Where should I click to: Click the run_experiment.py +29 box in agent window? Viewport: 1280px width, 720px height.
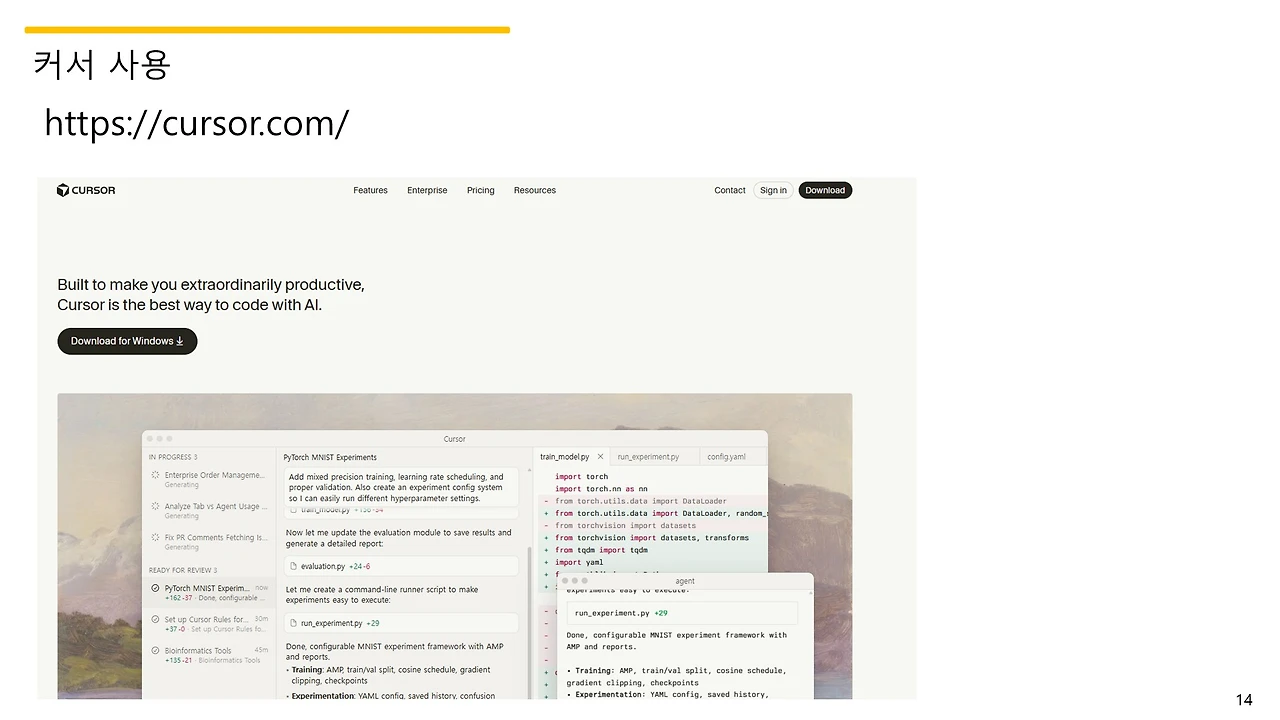(682, 613)
